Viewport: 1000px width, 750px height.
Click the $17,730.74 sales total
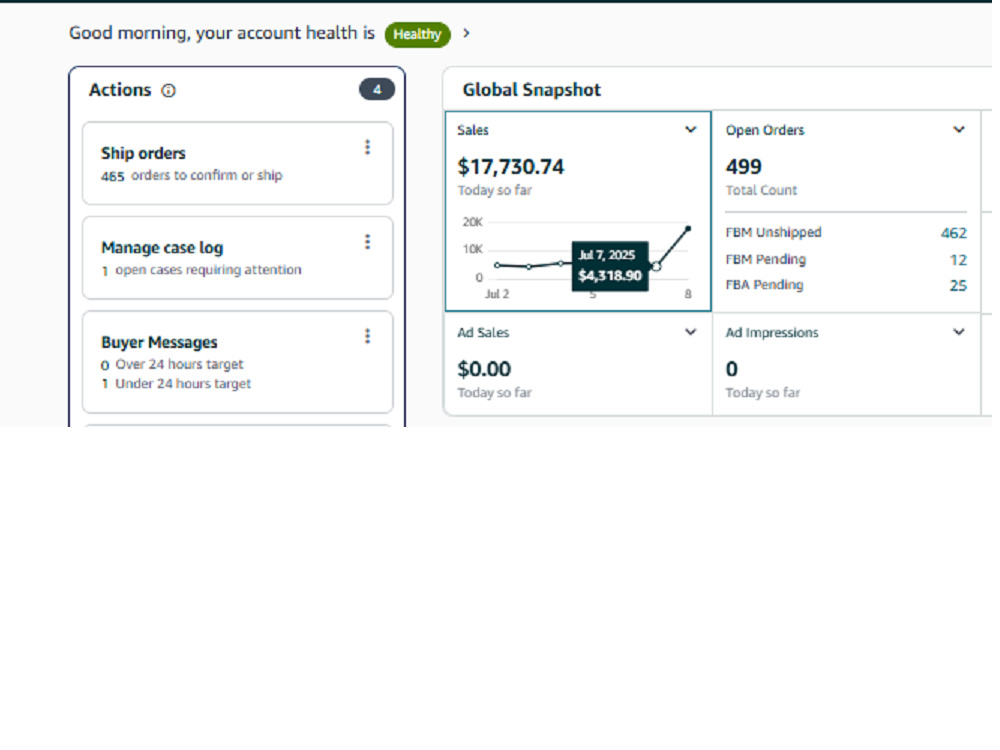(511, 167)
